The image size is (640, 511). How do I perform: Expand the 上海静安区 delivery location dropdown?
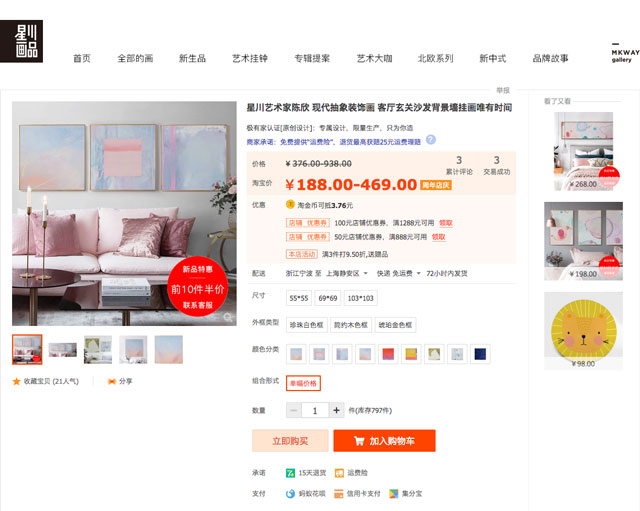[347, 273]
